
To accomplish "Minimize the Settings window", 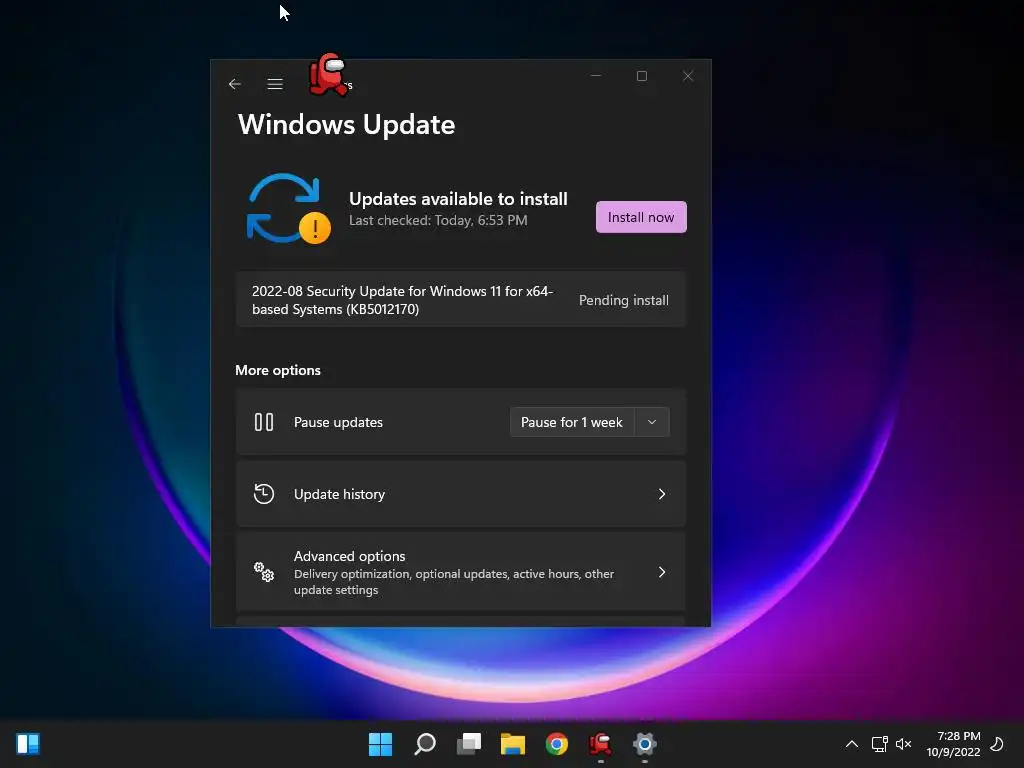I will point(596,76).
